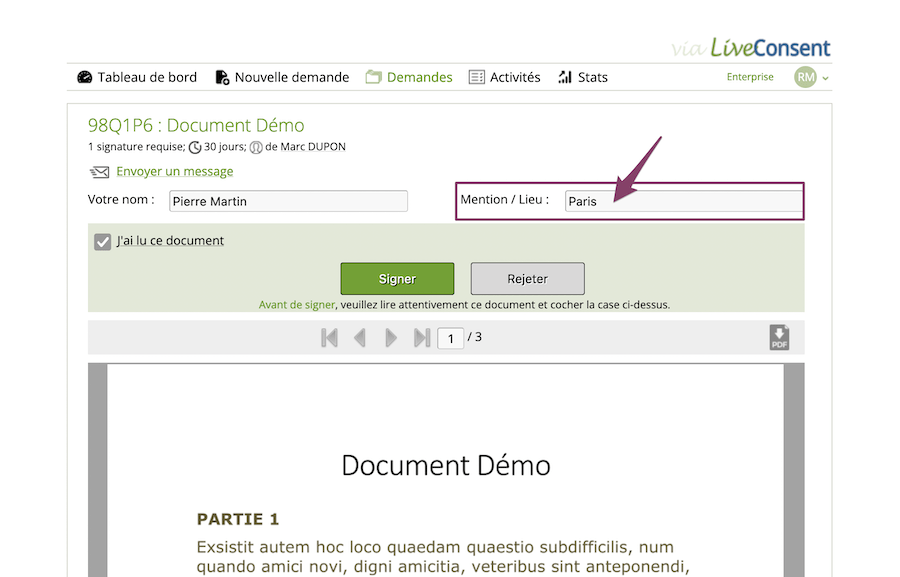Open the Activités menu item
This screenshot has width=900, height=577.
coord(514,77)
